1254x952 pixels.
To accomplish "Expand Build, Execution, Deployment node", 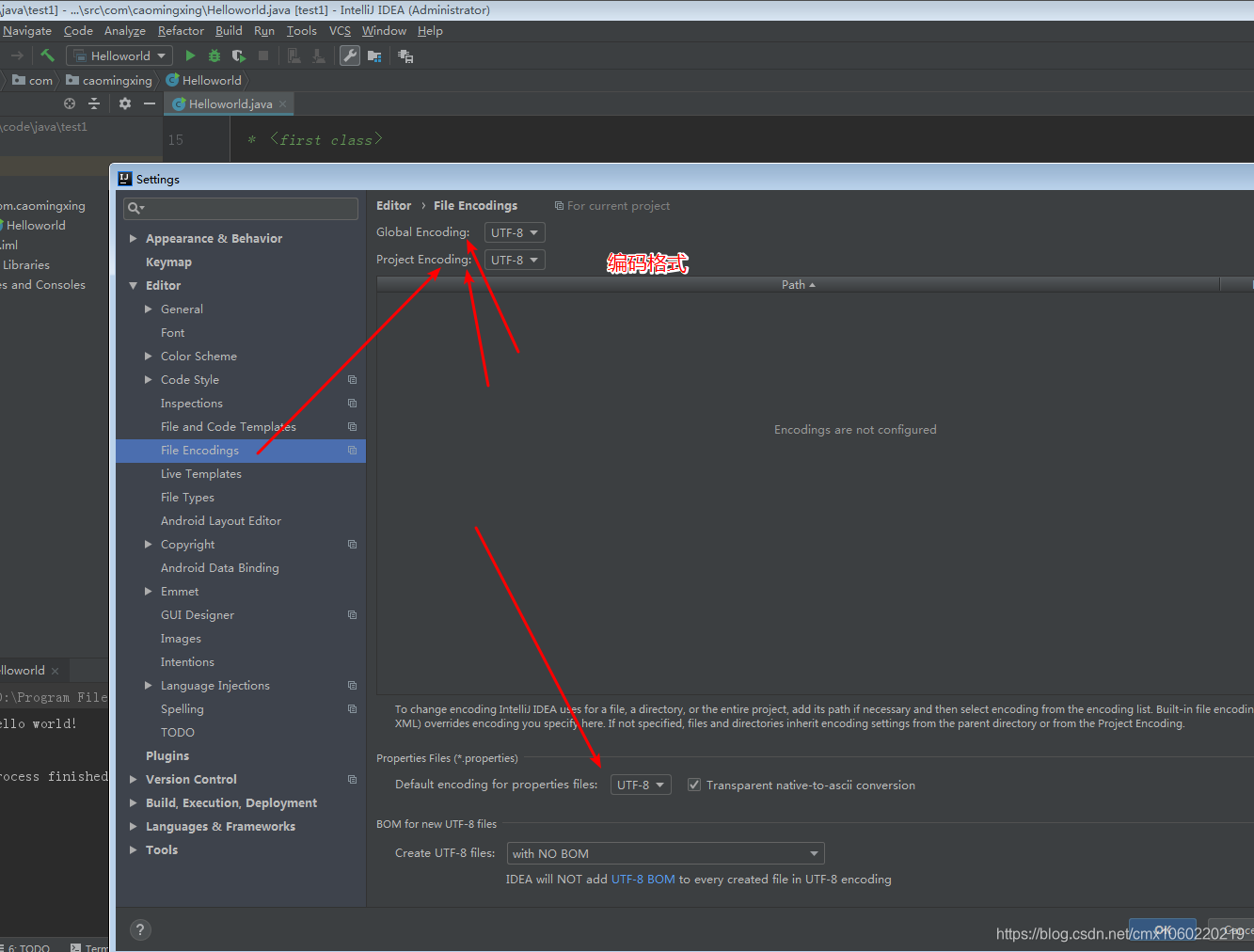I will [134, 803].
